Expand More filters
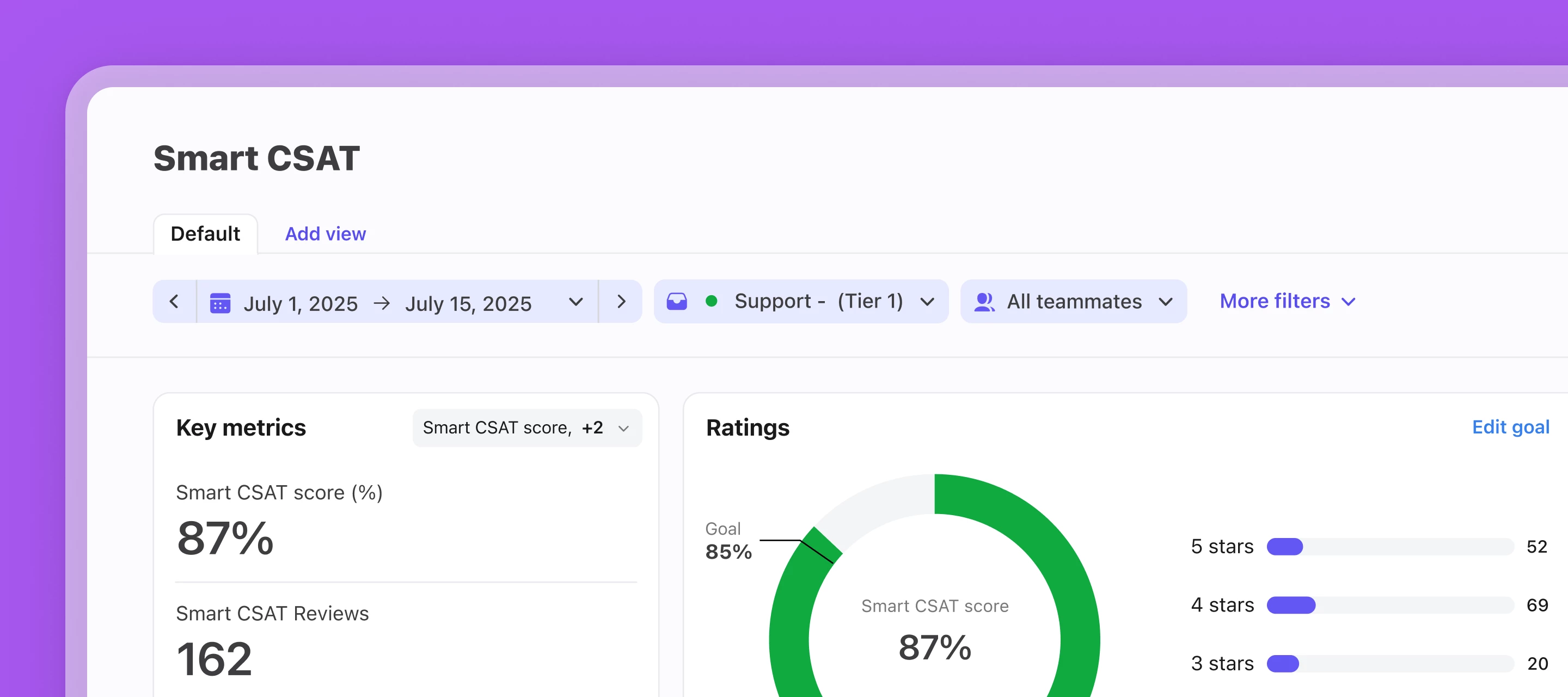Image resolution: width=1568 pixels, height=697 pixels. pos(1288,301)
